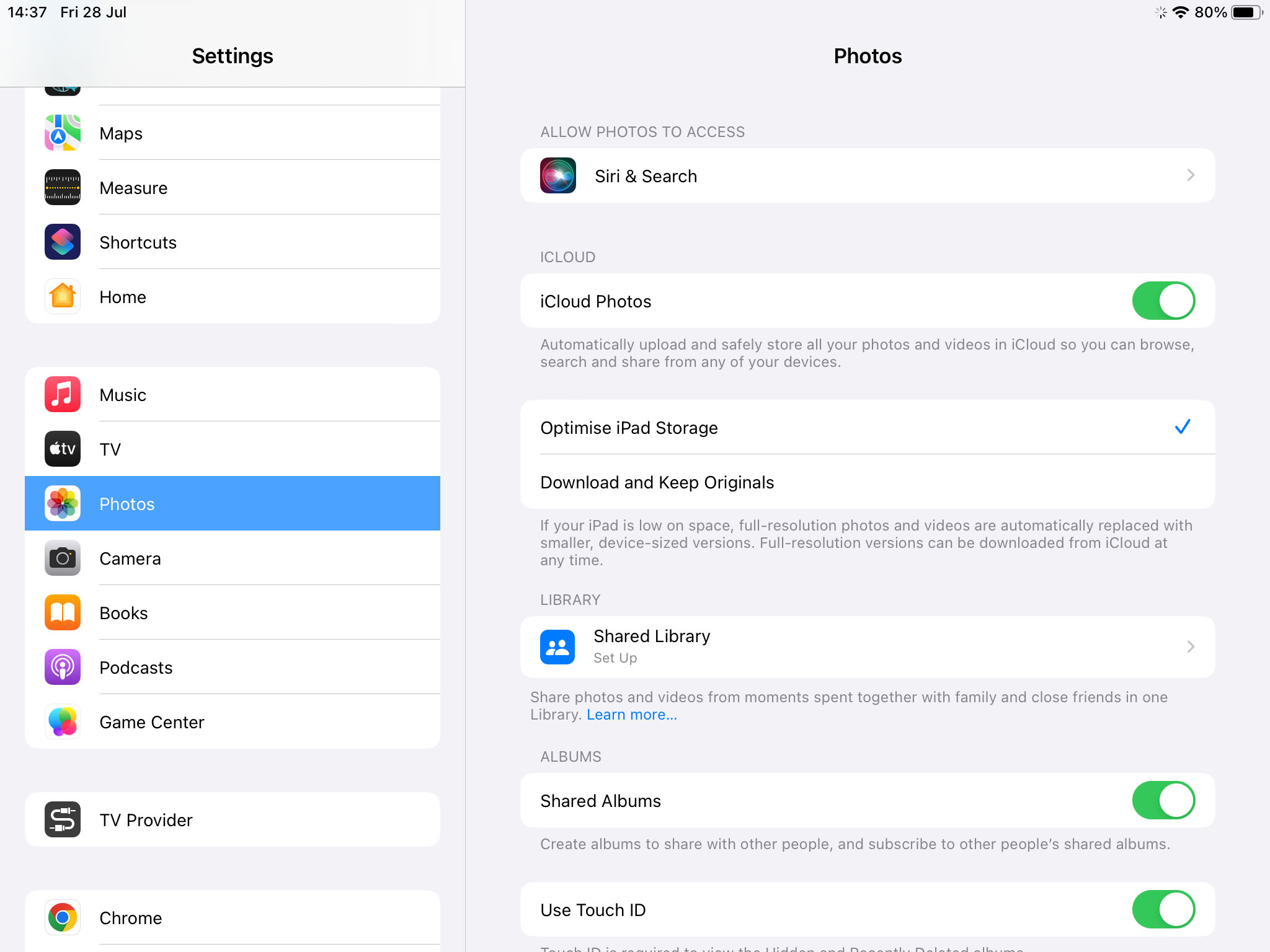Tap the Apple TV icon

(x=63, y=449)
